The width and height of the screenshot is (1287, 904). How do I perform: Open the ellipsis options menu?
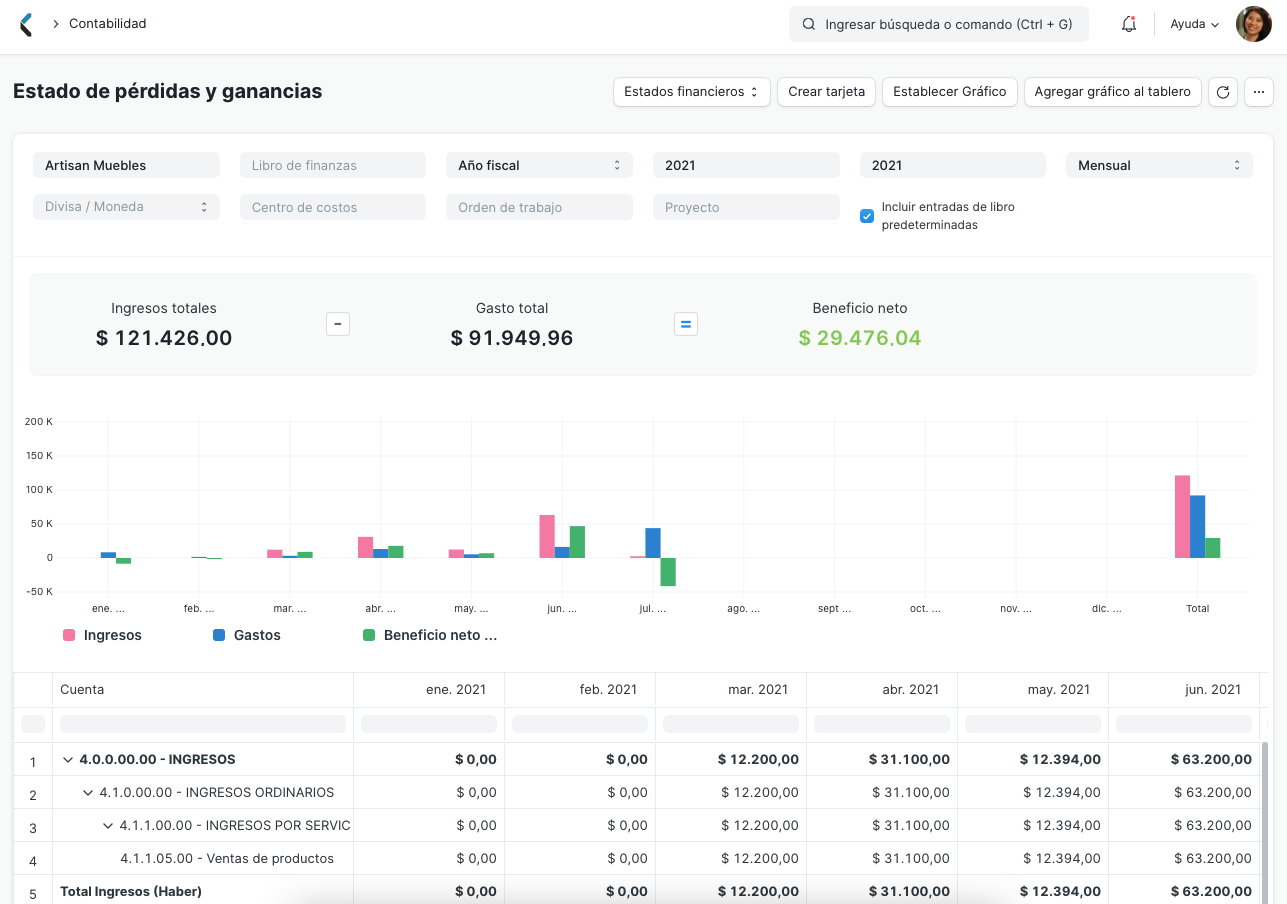click(x=1258, y=91)
